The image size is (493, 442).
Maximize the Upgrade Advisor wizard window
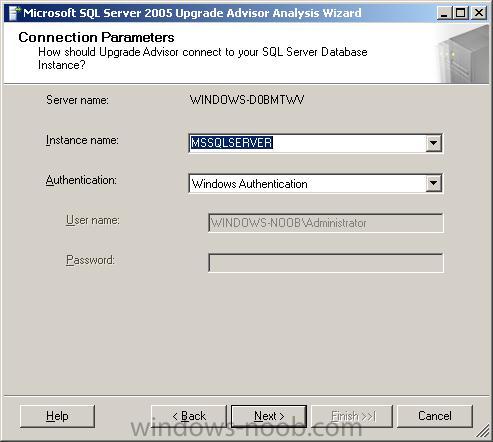tap(461, 13)
